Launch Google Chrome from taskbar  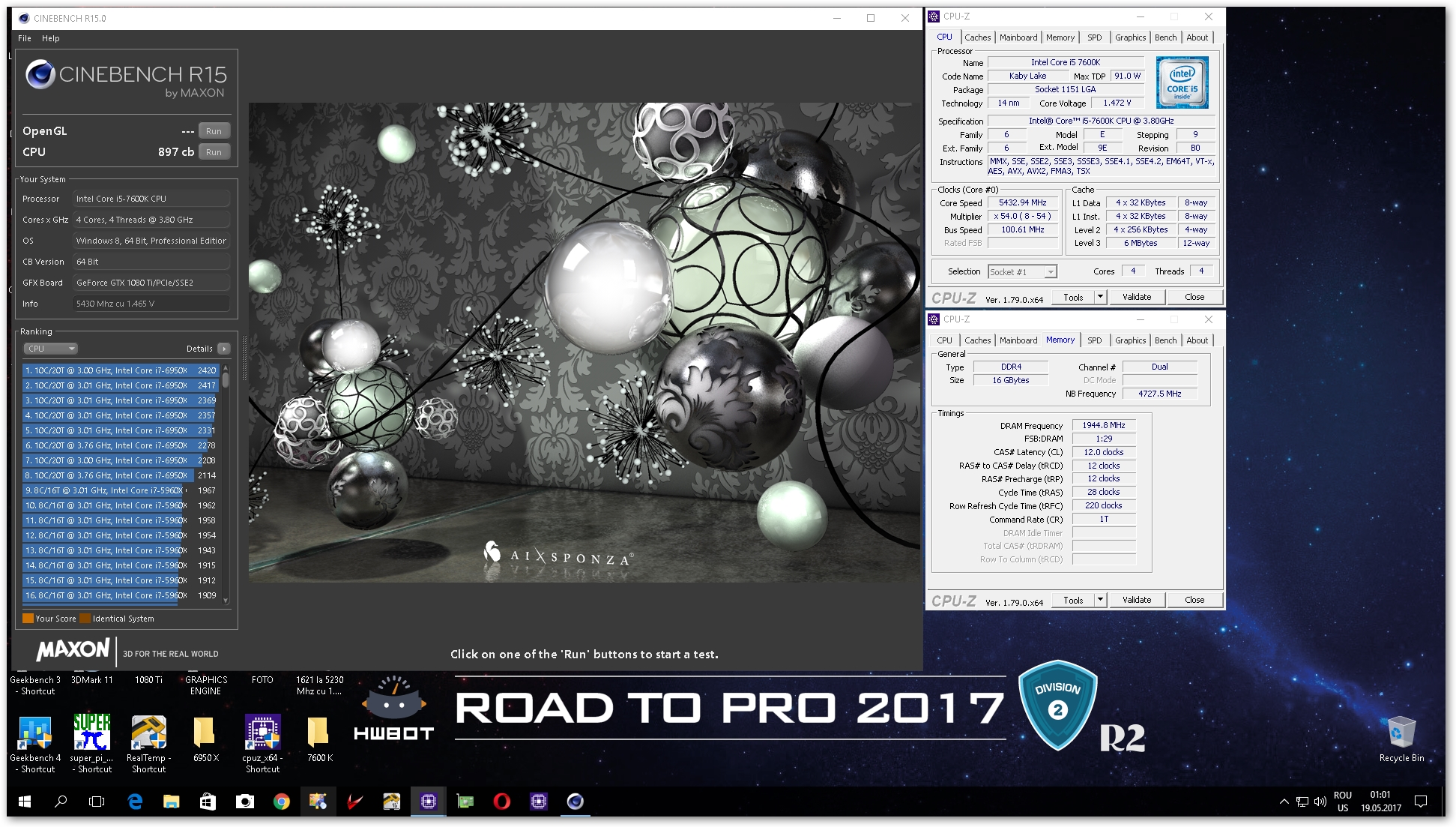click(x=281, y=802)
